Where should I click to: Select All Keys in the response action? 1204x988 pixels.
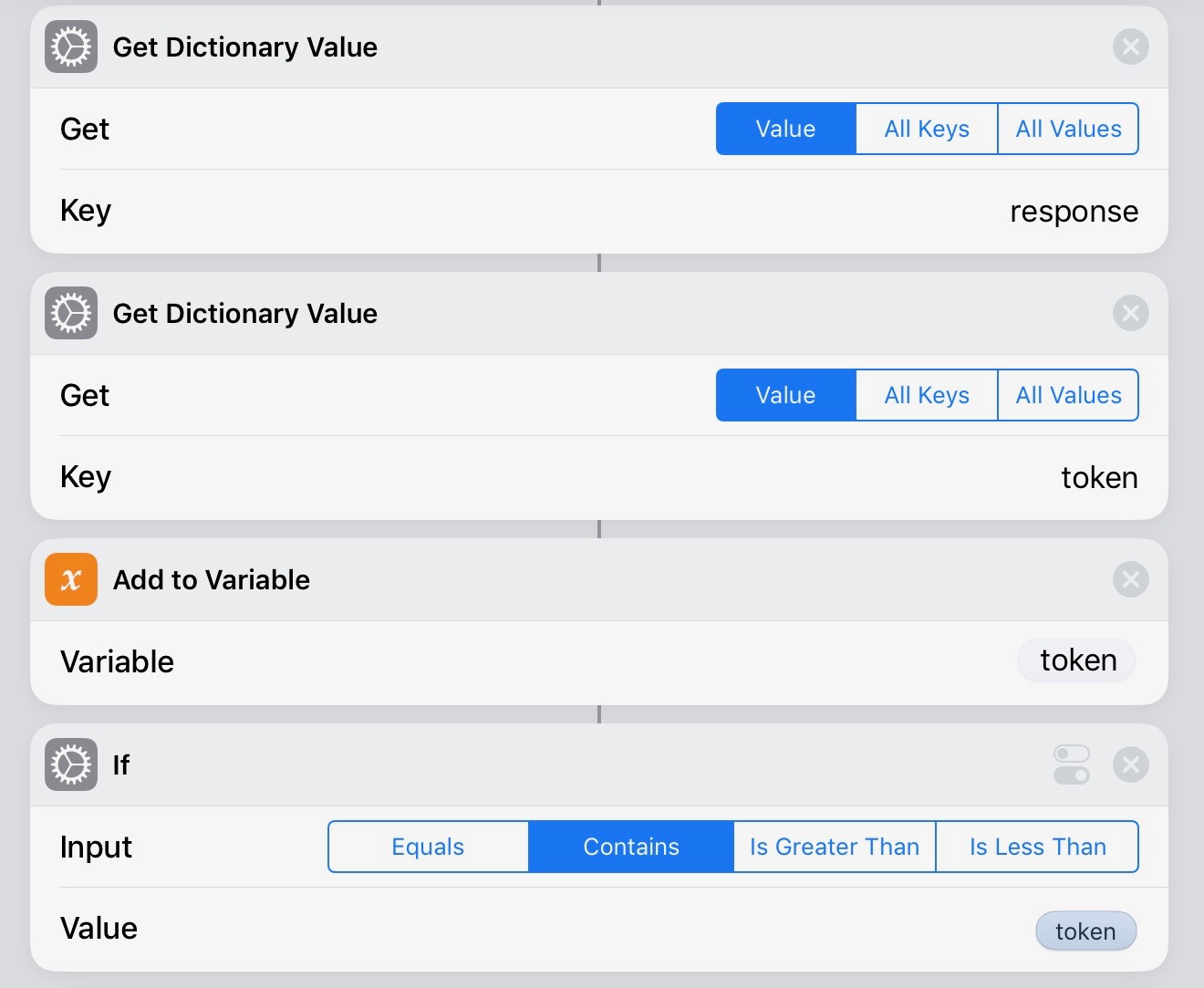coord(927,129)
